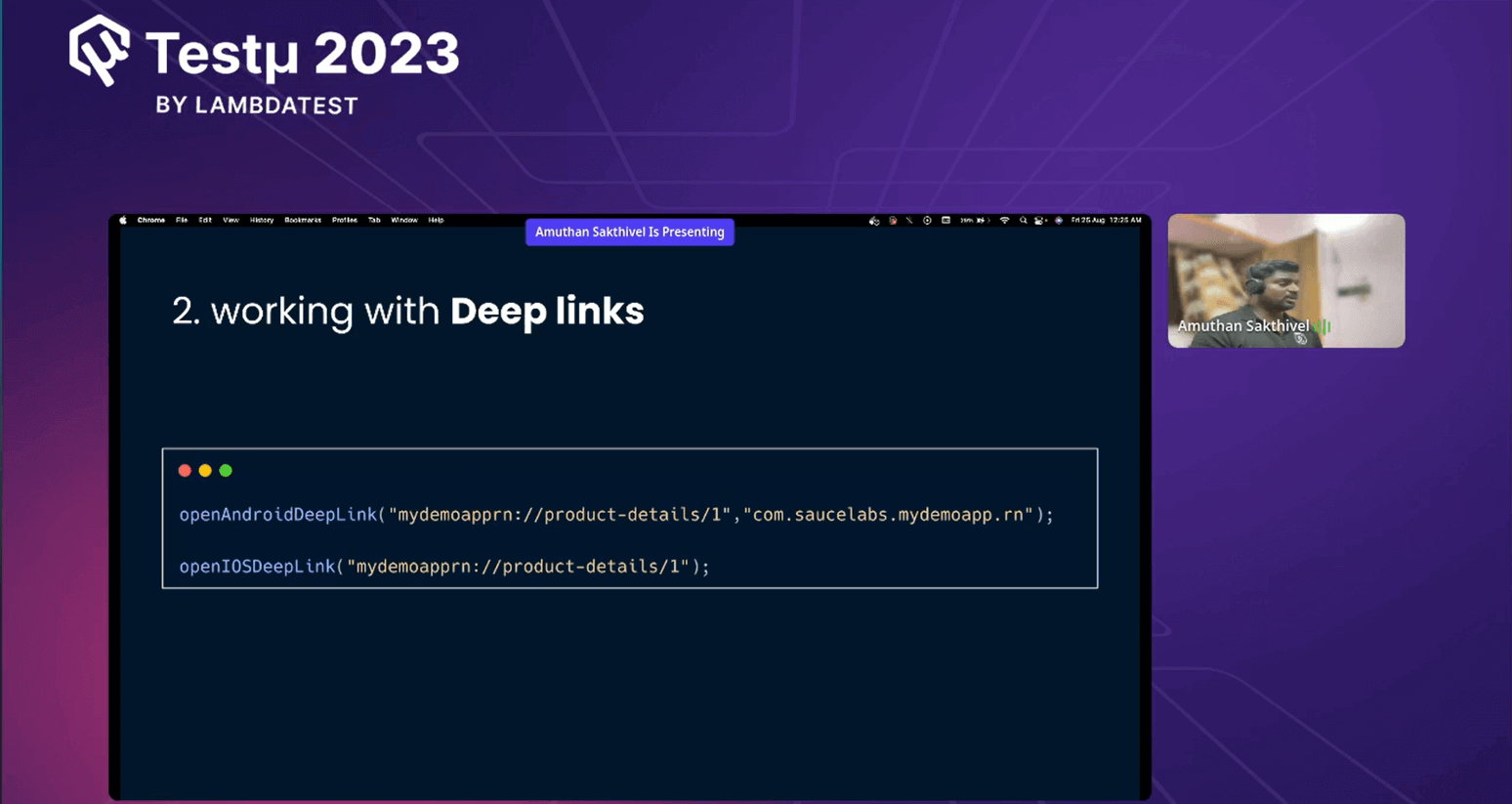Toggle the yellow minimize light on the code window

tap(205, 470)
